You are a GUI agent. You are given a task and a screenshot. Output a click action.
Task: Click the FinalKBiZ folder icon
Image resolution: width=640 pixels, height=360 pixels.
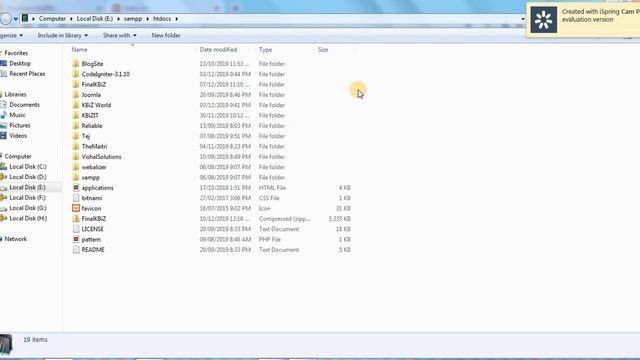coord(76,84)
